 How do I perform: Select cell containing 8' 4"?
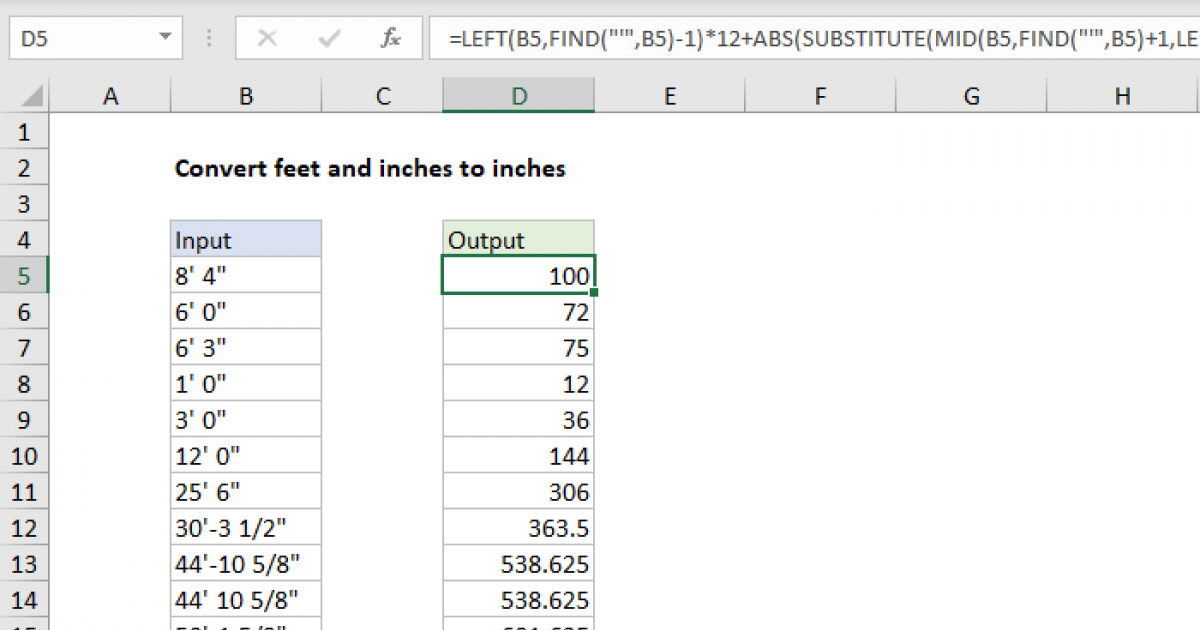(246, 276)
